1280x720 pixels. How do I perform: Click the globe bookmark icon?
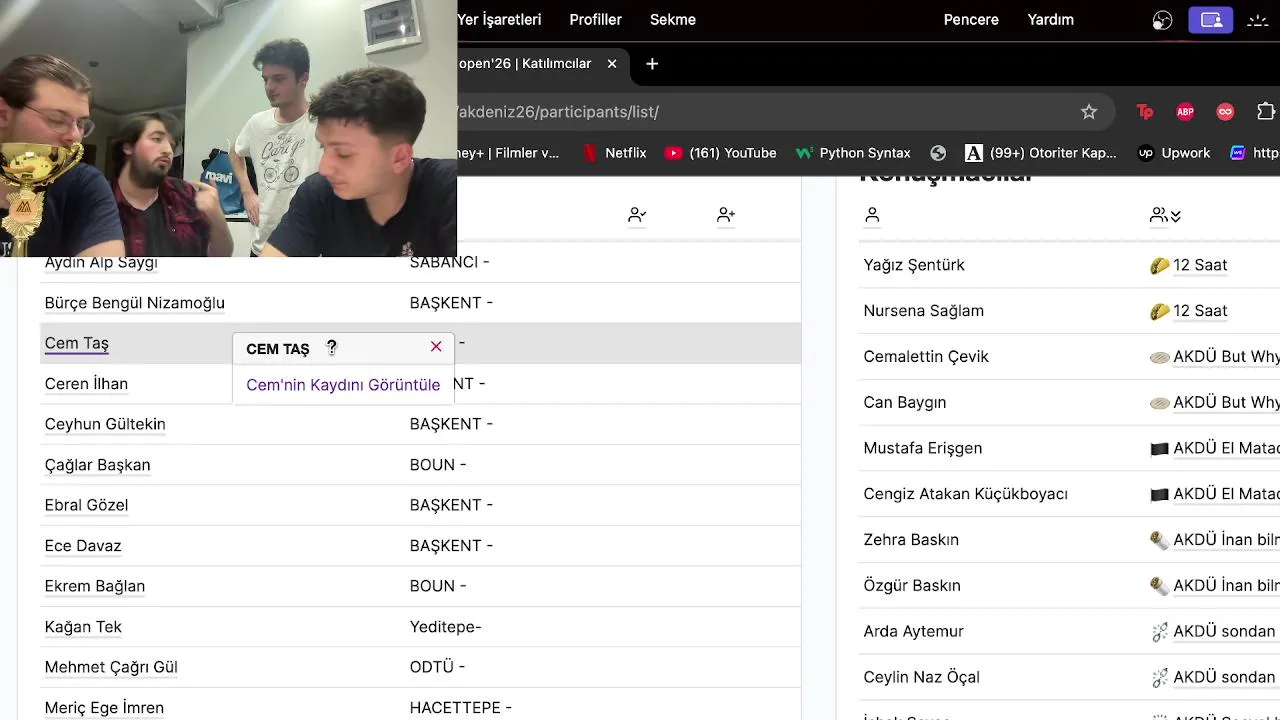938,153
